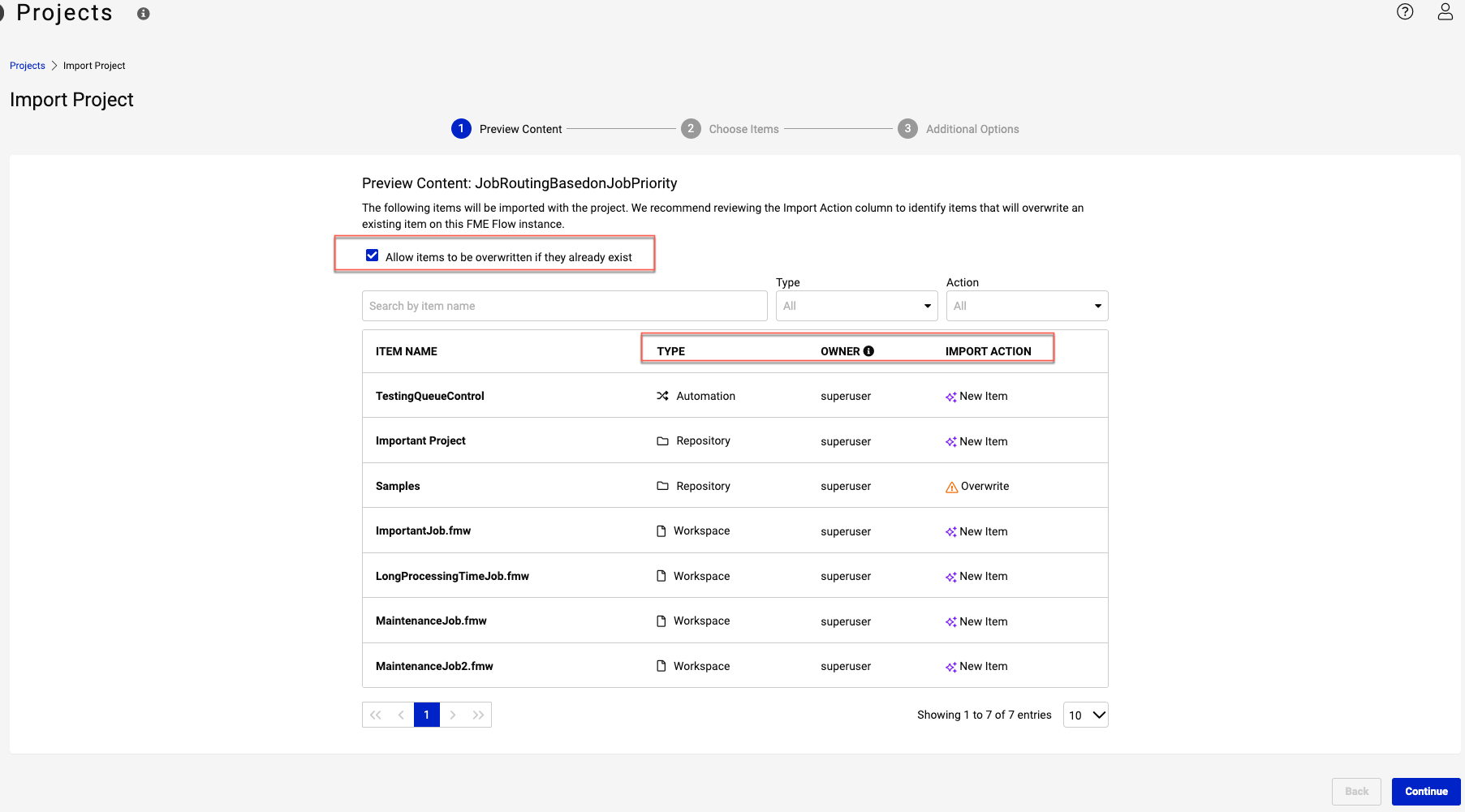Click the Automation type text for TestingQueueControl
This screenshot has height=812, width=1465.
[706, 396]
